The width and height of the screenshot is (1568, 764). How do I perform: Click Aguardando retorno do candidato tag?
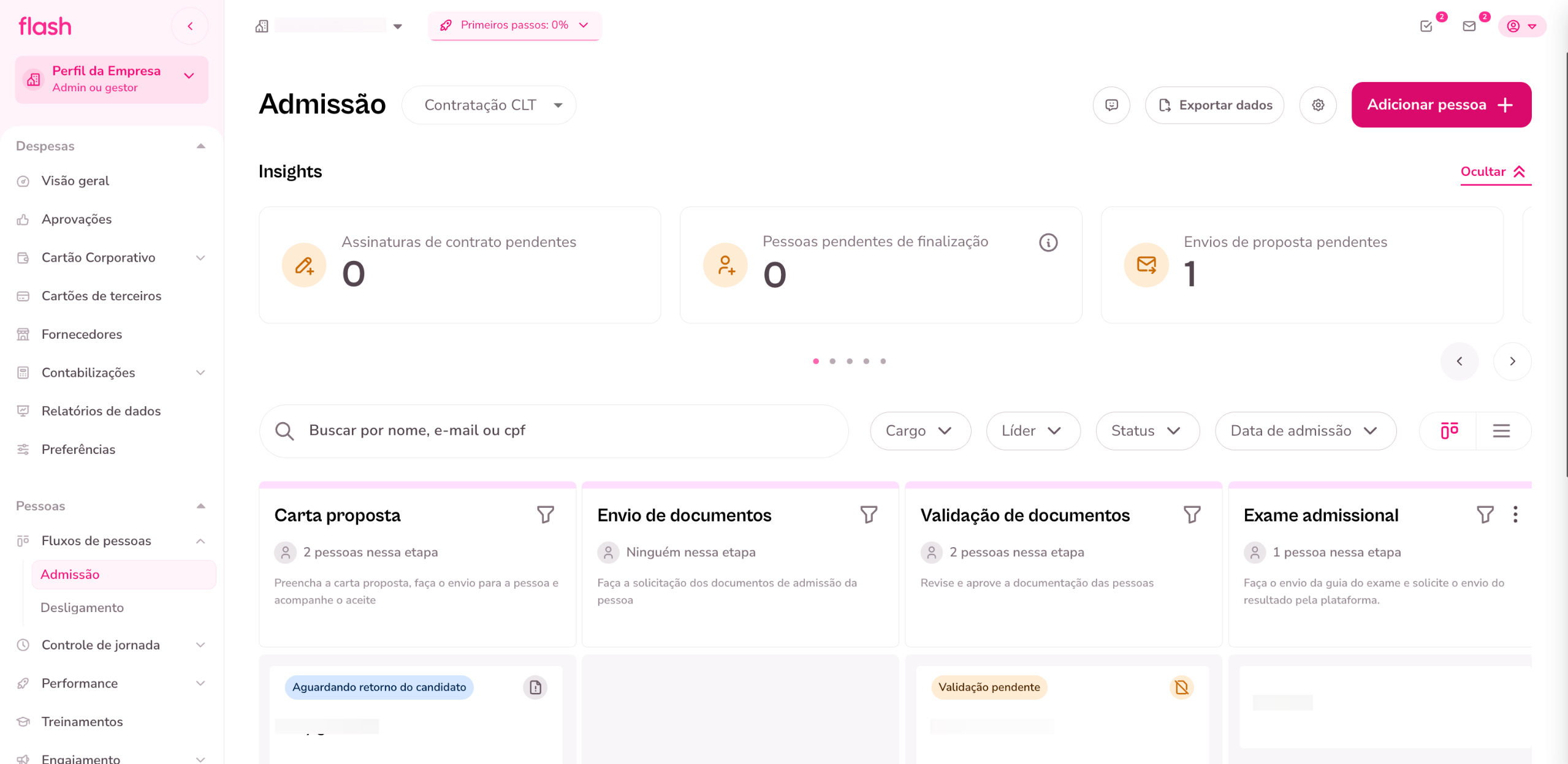[x=379, y=687]
